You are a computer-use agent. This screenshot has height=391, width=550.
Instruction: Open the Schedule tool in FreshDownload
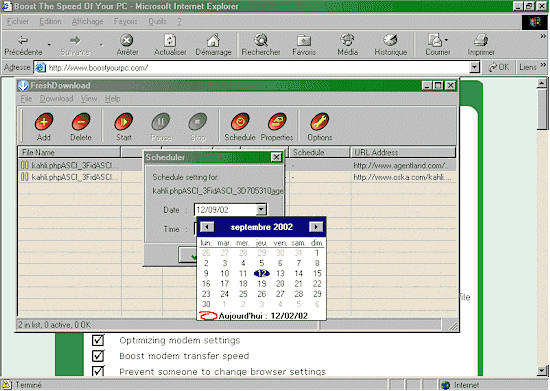240,122
